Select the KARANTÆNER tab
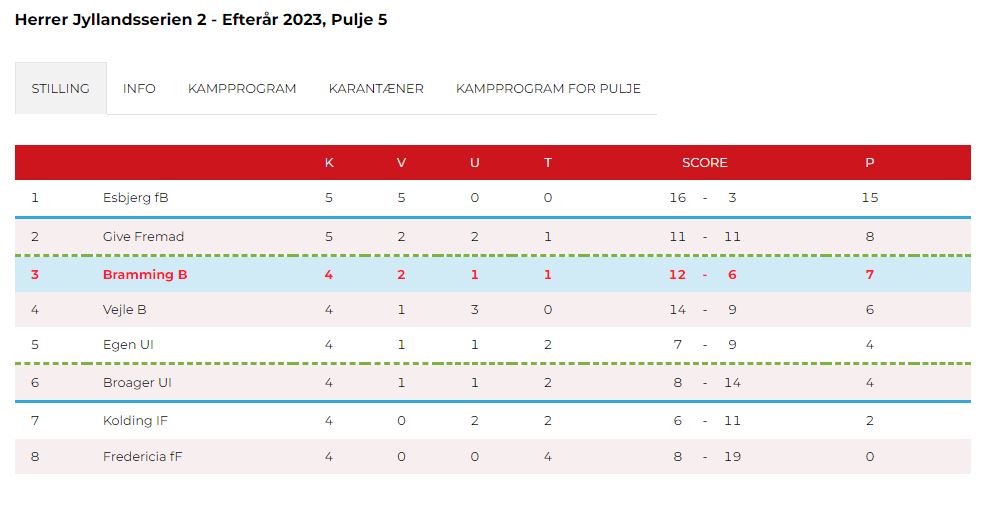Viewport: 990px width, 508px height. [376, 88]
